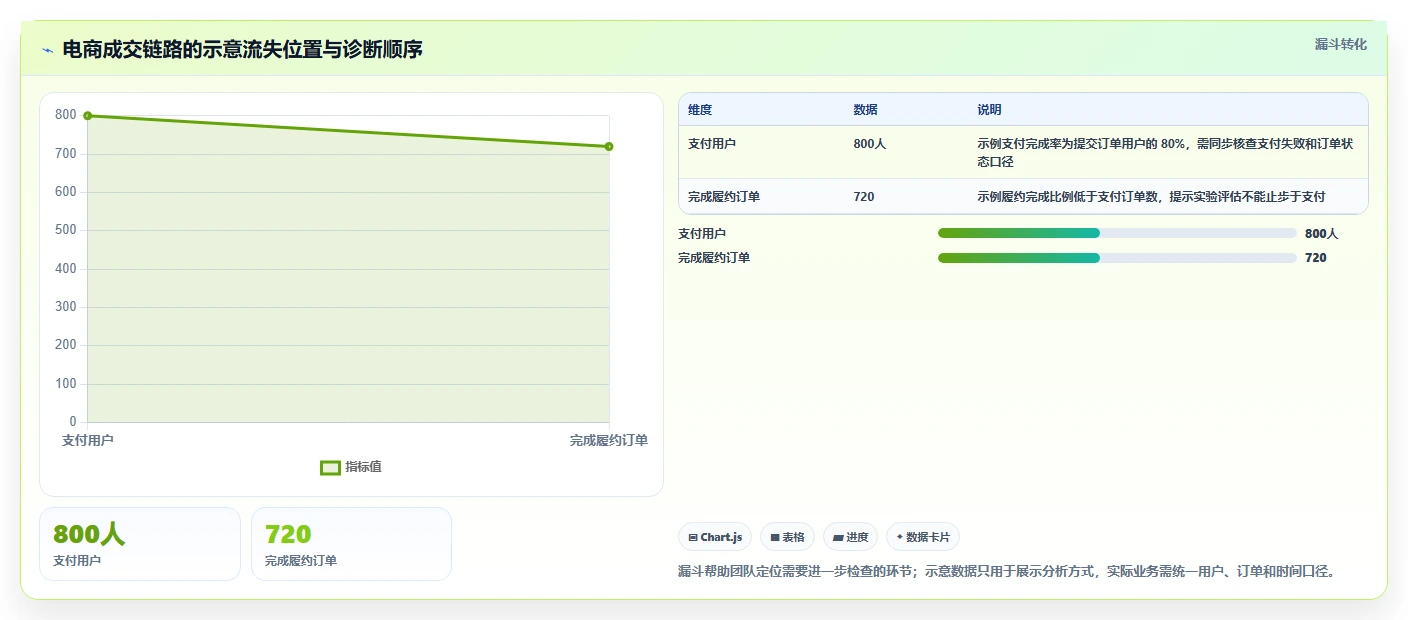Screen dimensions: 1408x620
Task: Click the 800人 value beside progress bar
Action: point(1321,234)
